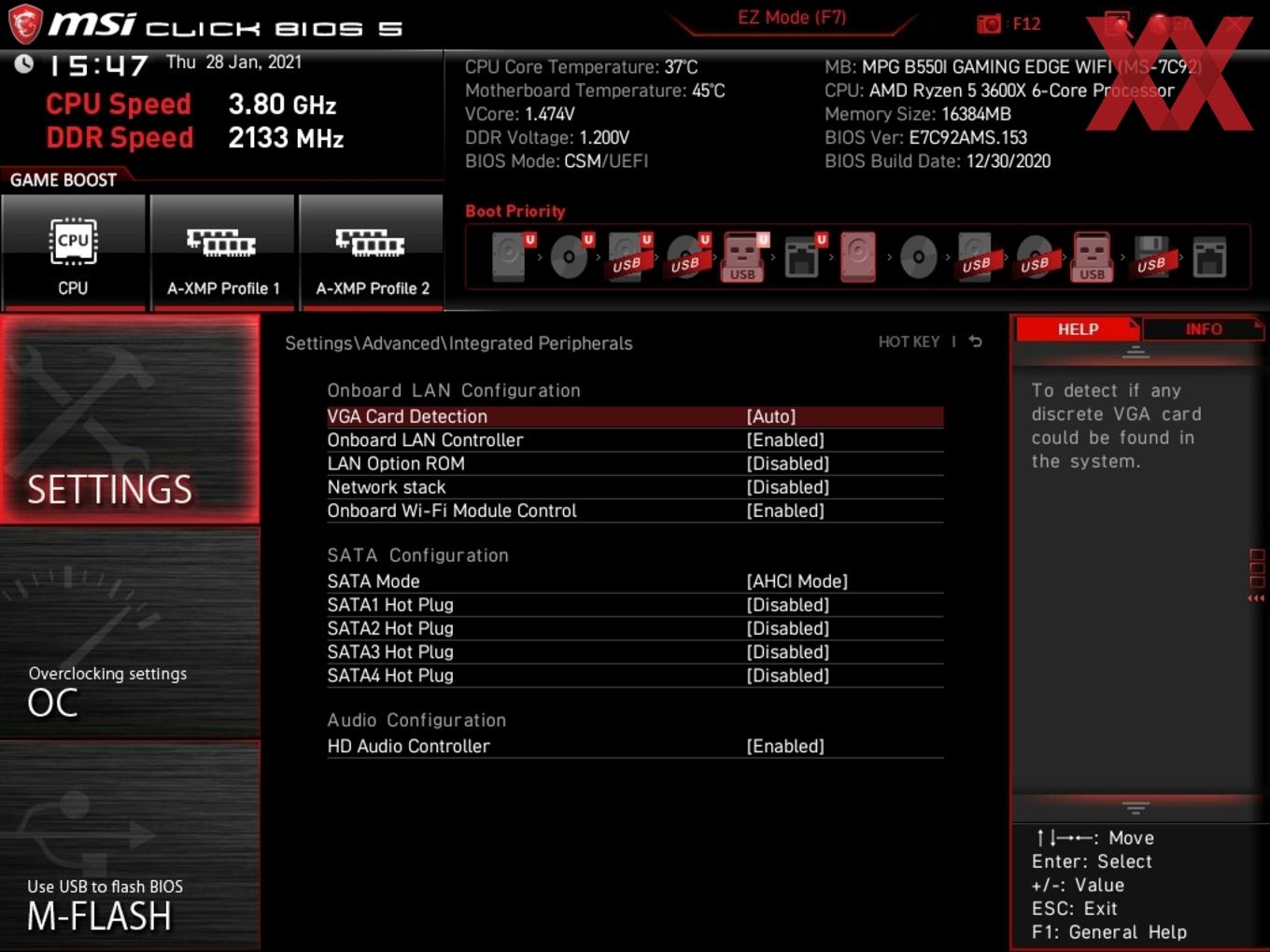This screenshot has height=952, width=1270.
Task: Open the SETTINGS menu tile
Action: tap(130, 419)
